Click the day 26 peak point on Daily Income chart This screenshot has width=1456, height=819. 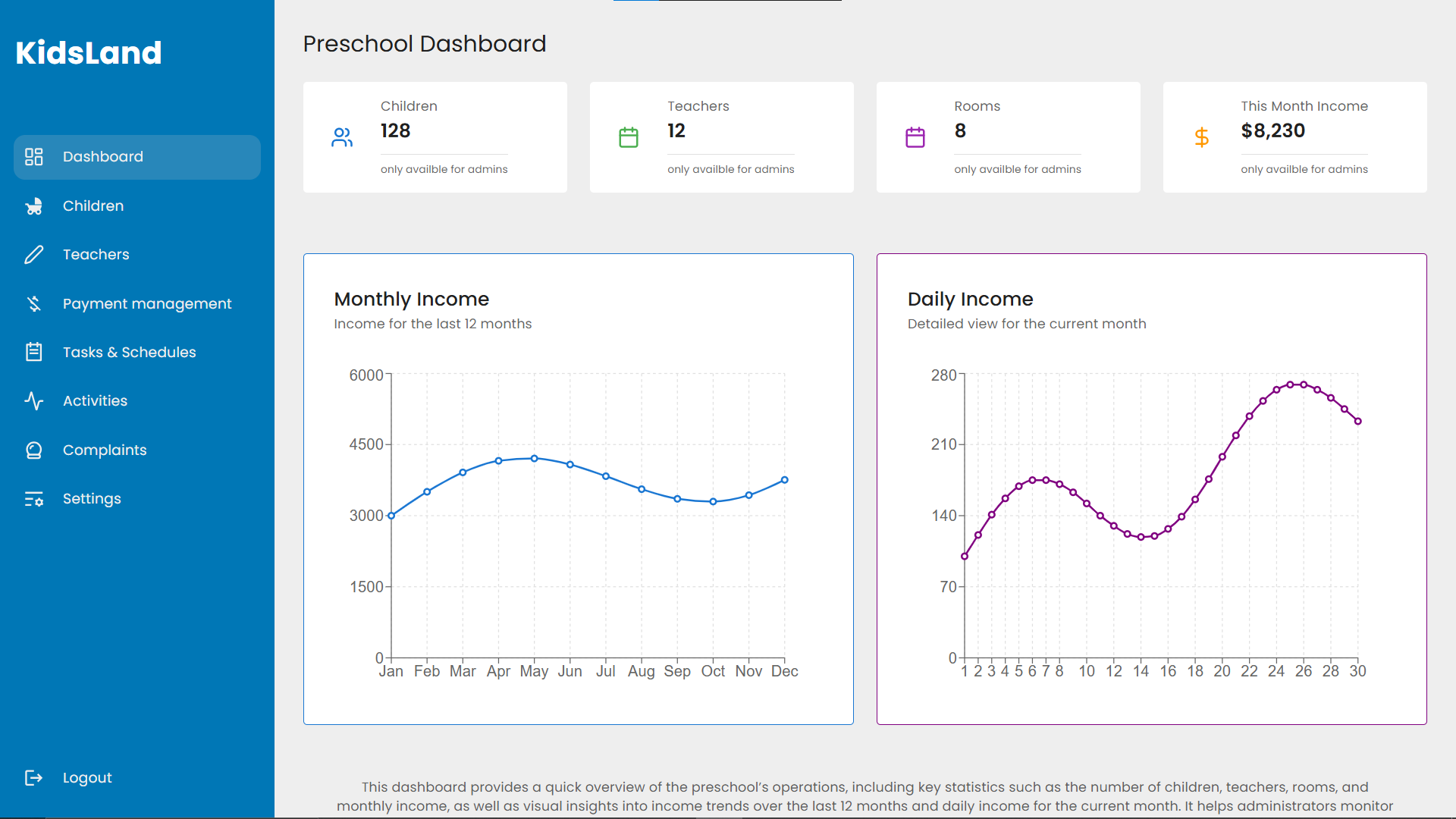coord(1304,384)
